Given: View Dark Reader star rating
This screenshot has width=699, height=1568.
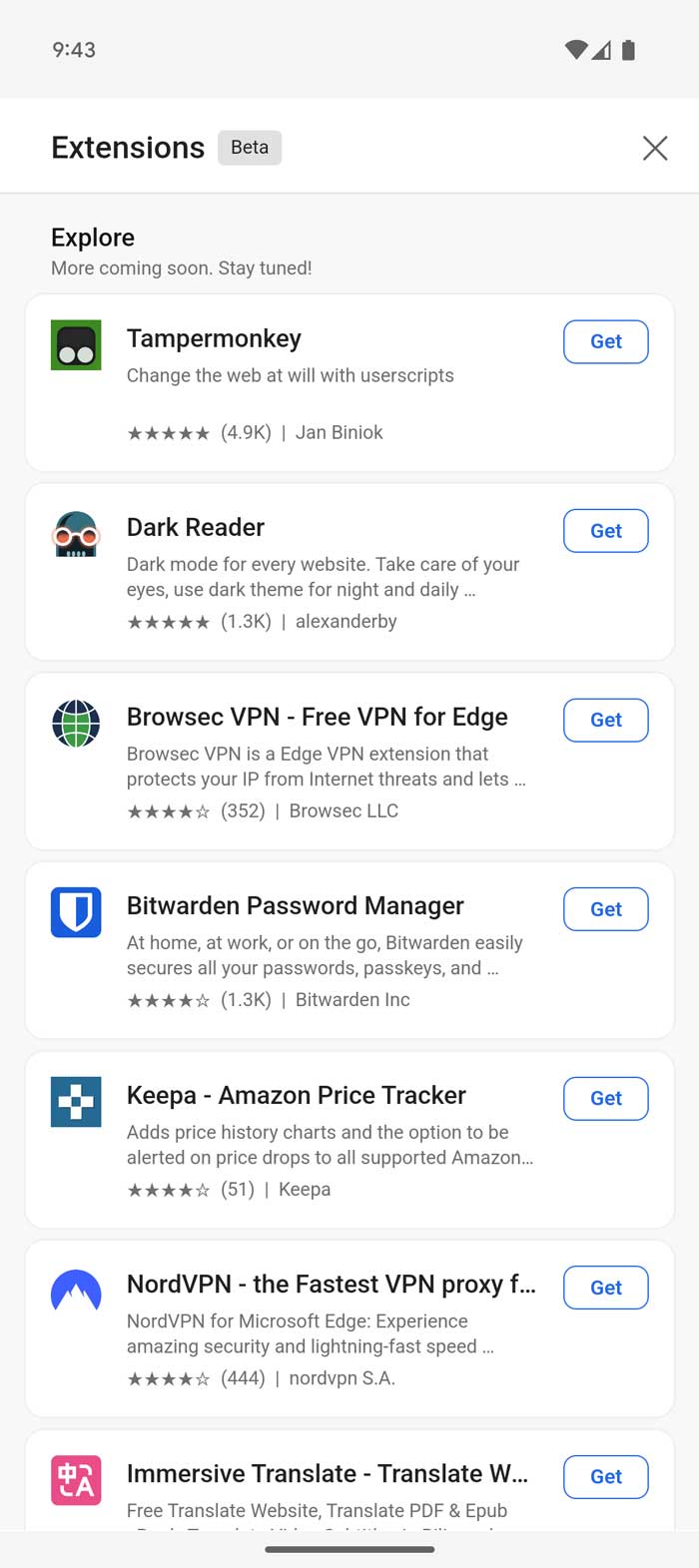Looking at the screenshot, I should [169, 622].
